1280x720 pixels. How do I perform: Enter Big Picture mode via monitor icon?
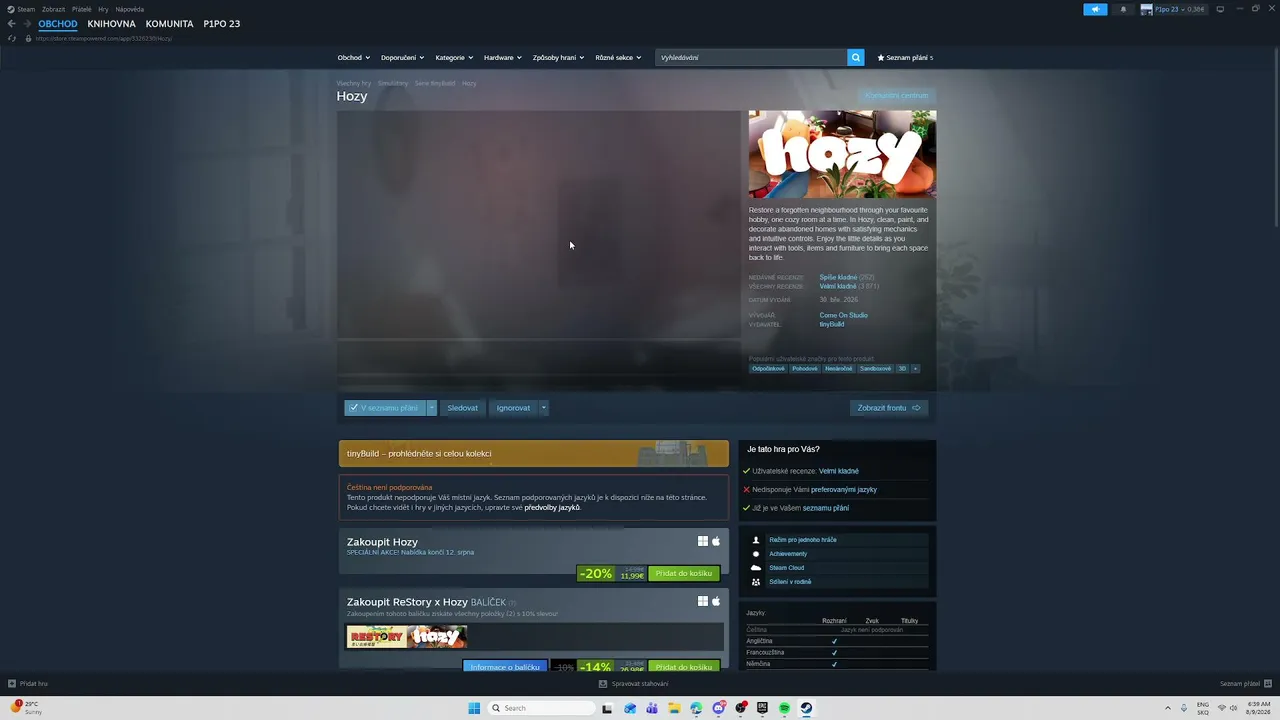1220,9
